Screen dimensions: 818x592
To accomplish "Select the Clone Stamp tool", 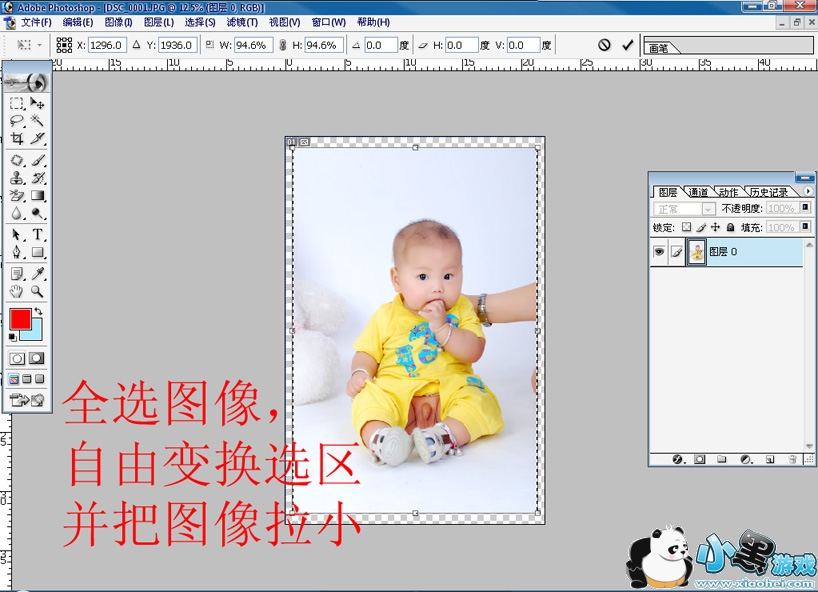I will [x=17, y=178].
